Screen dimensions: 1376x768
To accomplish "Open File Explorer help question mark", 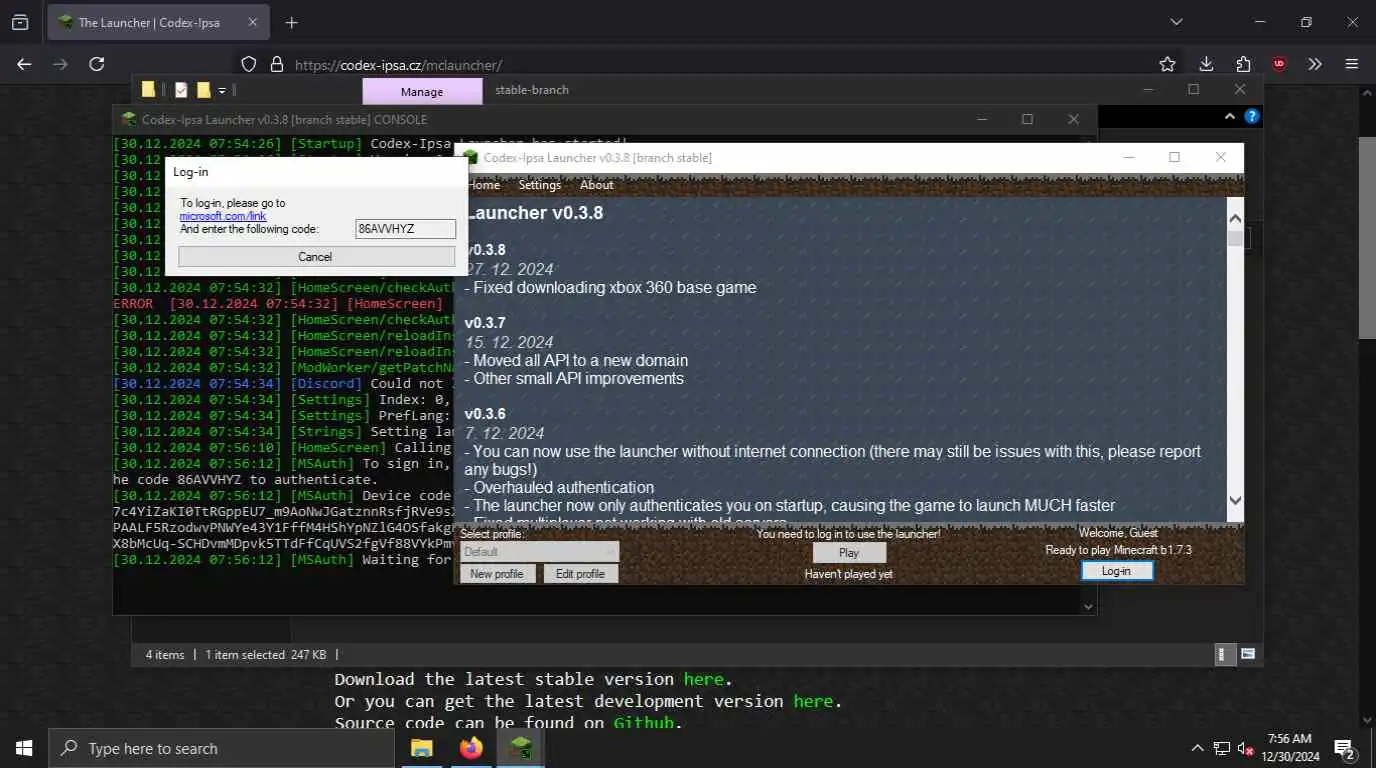I will (1251, 116).
